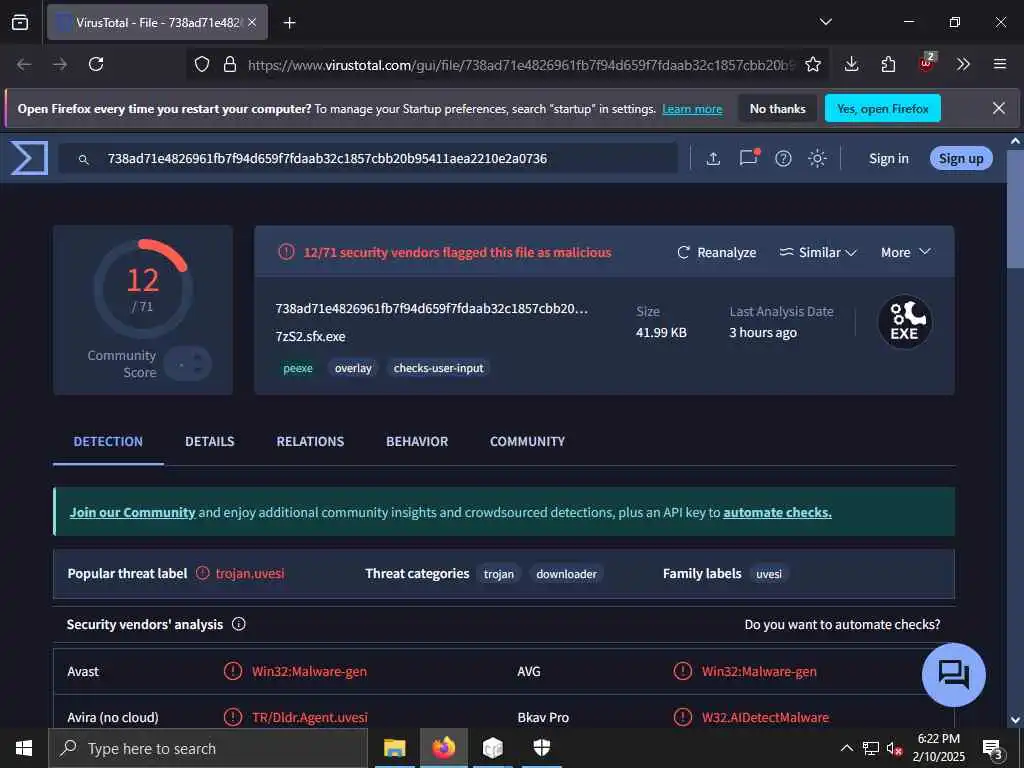Viewport: 1024px width, 768px height.
Task: Open Windows Security shield in taskbar
Action: (x=542, y=748)
